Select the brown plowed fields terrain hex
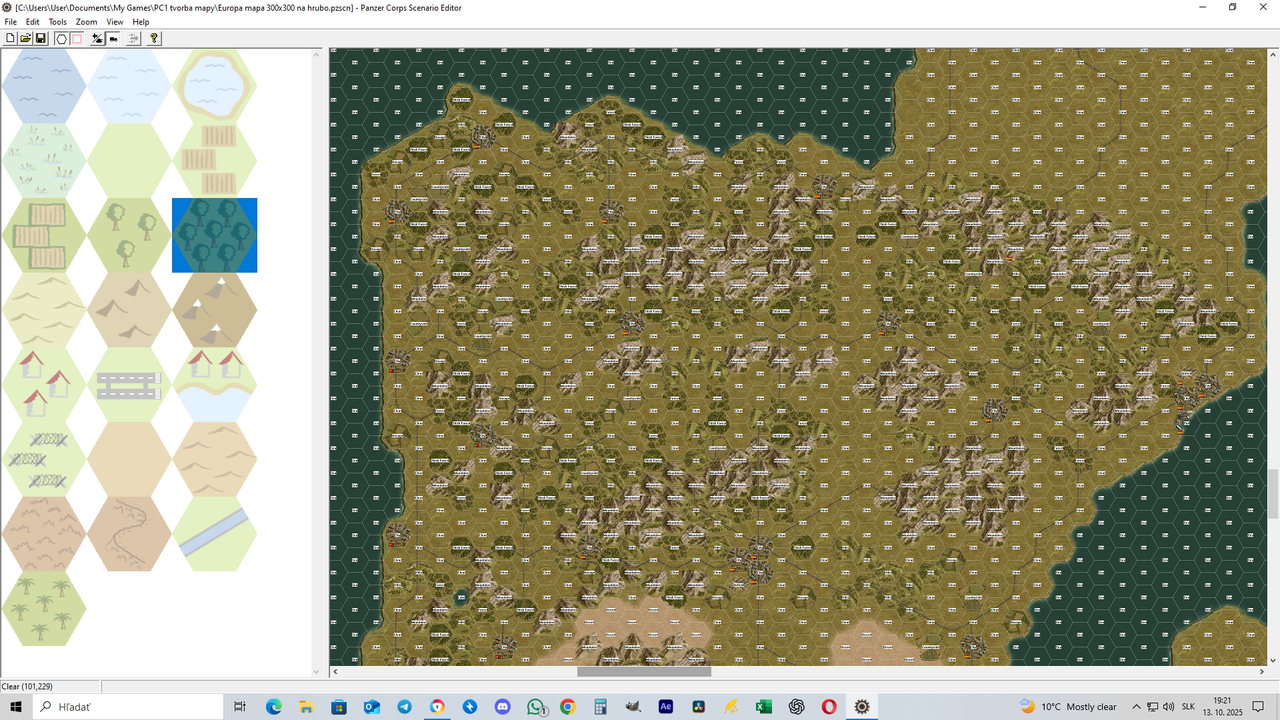Image resolution: width=1280 pixels, height=720 pixels. [215, 160]
